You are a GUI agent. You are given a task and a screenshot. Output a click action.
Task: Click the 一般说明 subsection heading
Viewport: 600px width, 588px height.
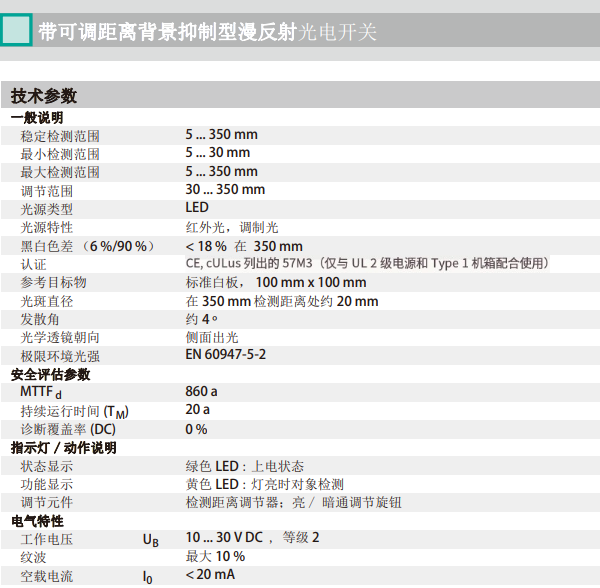point(37,117)
